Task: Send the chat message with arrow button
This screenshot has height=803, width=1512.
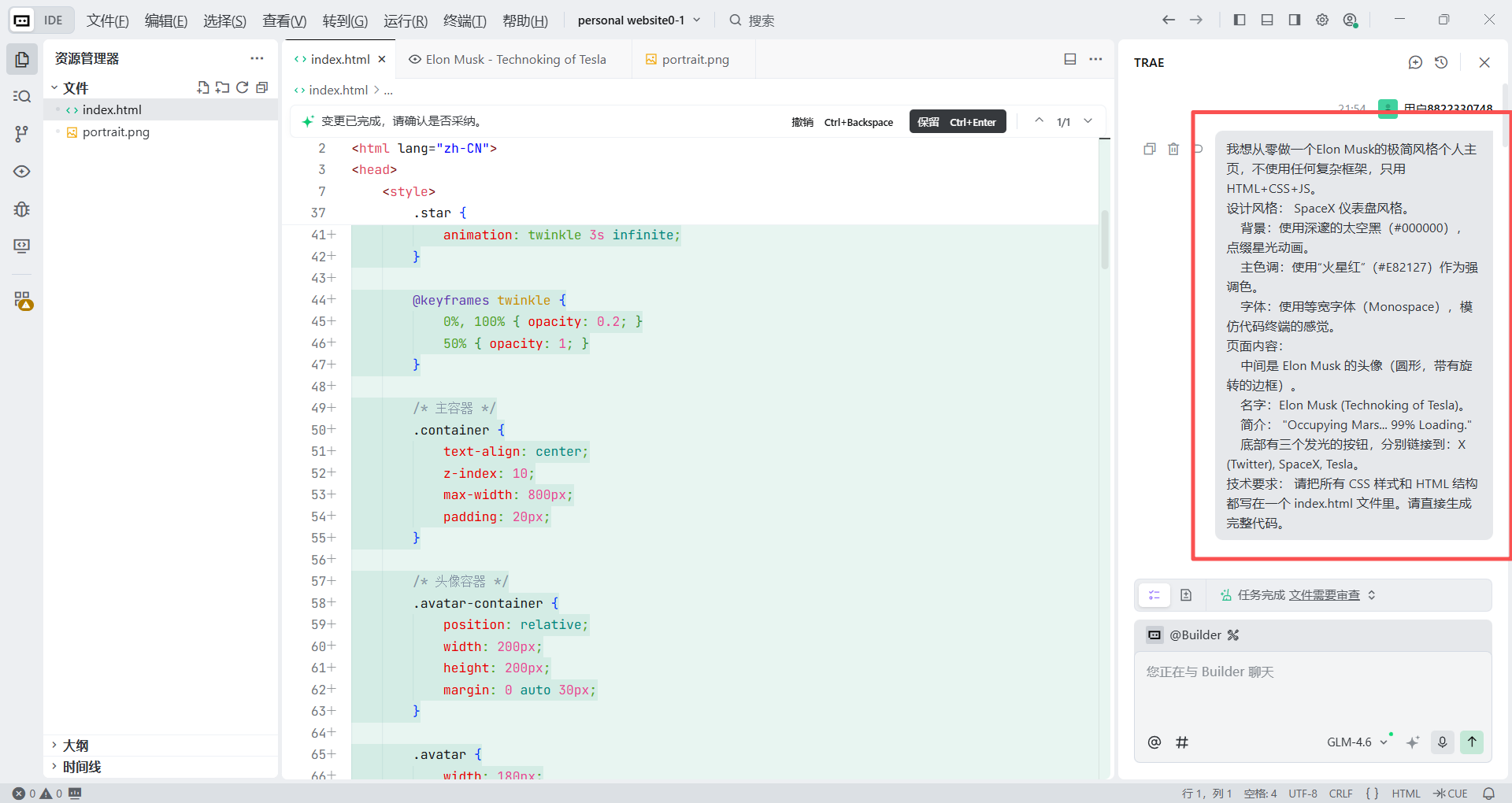Action: [x=1471, y=742]
